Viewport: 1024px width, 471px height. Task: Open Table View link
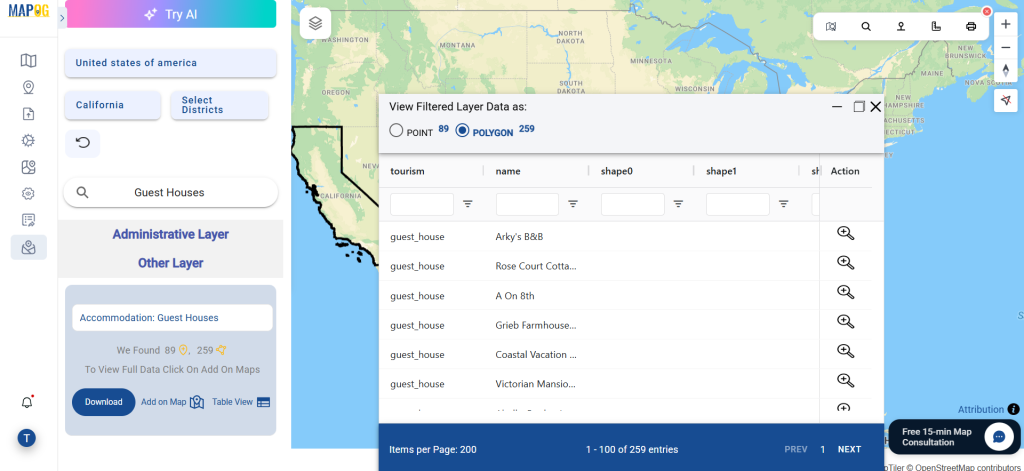(241, 402)
